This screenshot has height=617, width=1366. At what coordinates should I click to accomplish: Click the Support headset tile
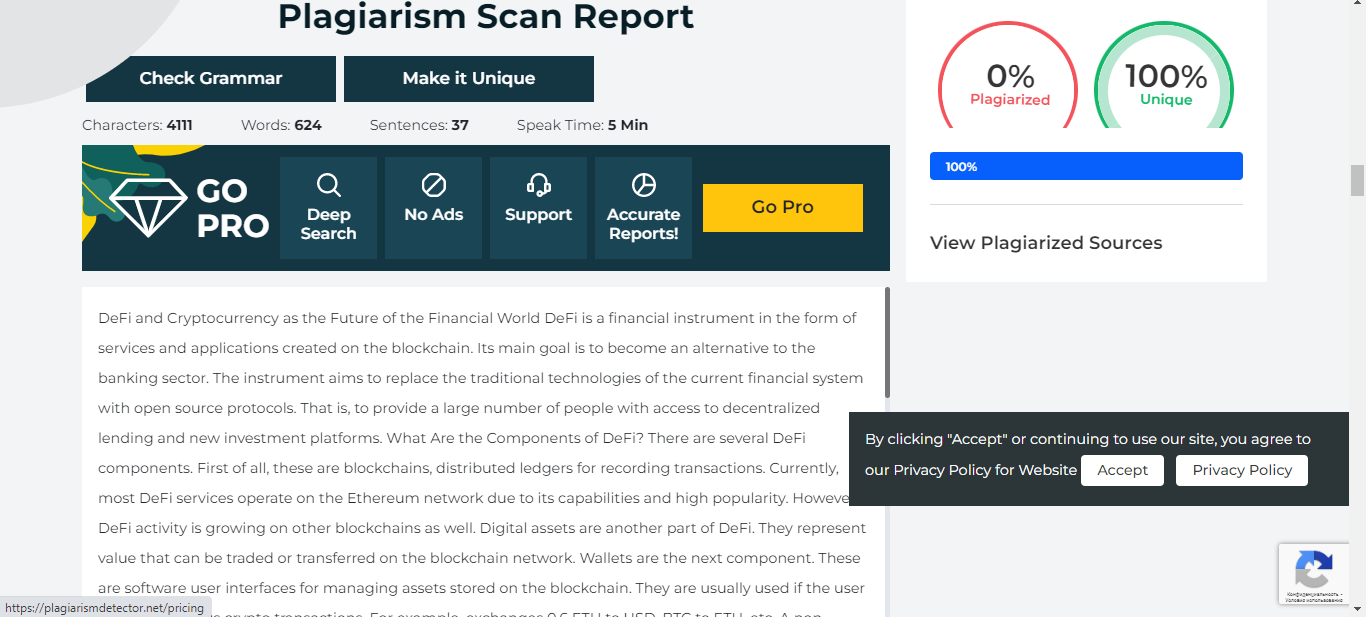click(x=538, y=208)
